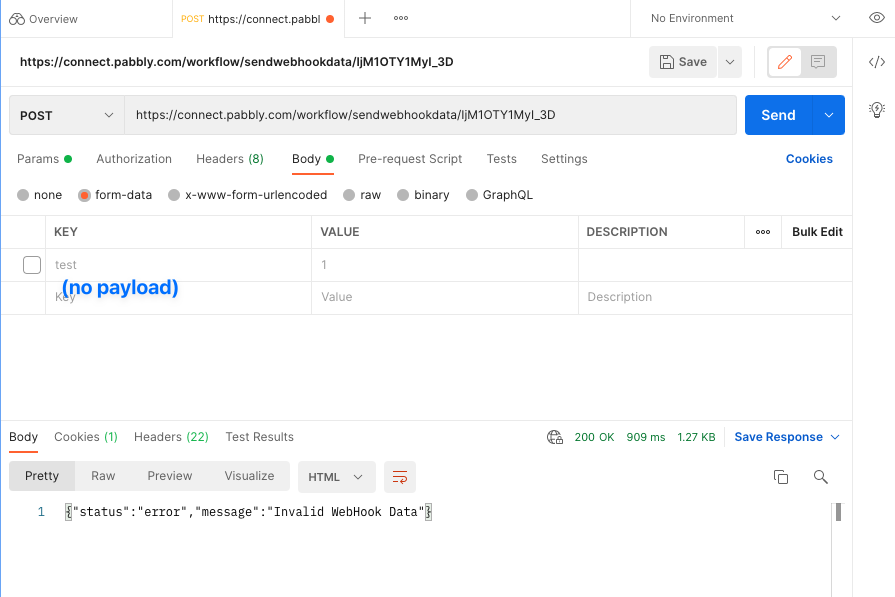Click the value cell containing 1
The height and width of the screenshot is (597, 895).
pos(445,265)
